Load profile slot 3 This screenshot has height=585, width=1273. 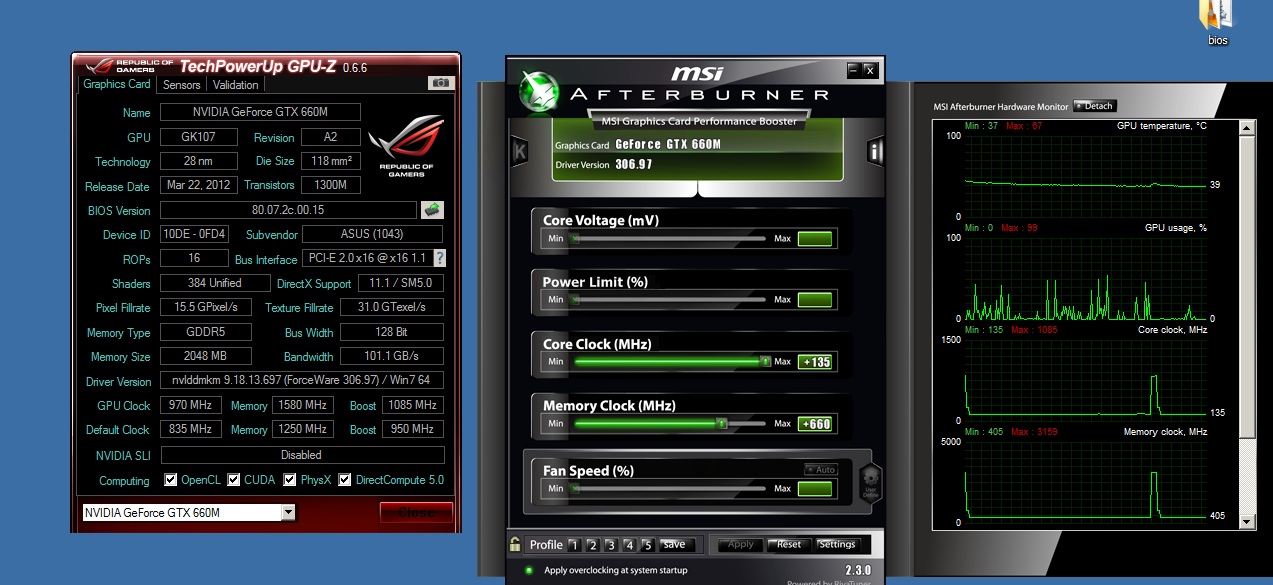[610, 545]
